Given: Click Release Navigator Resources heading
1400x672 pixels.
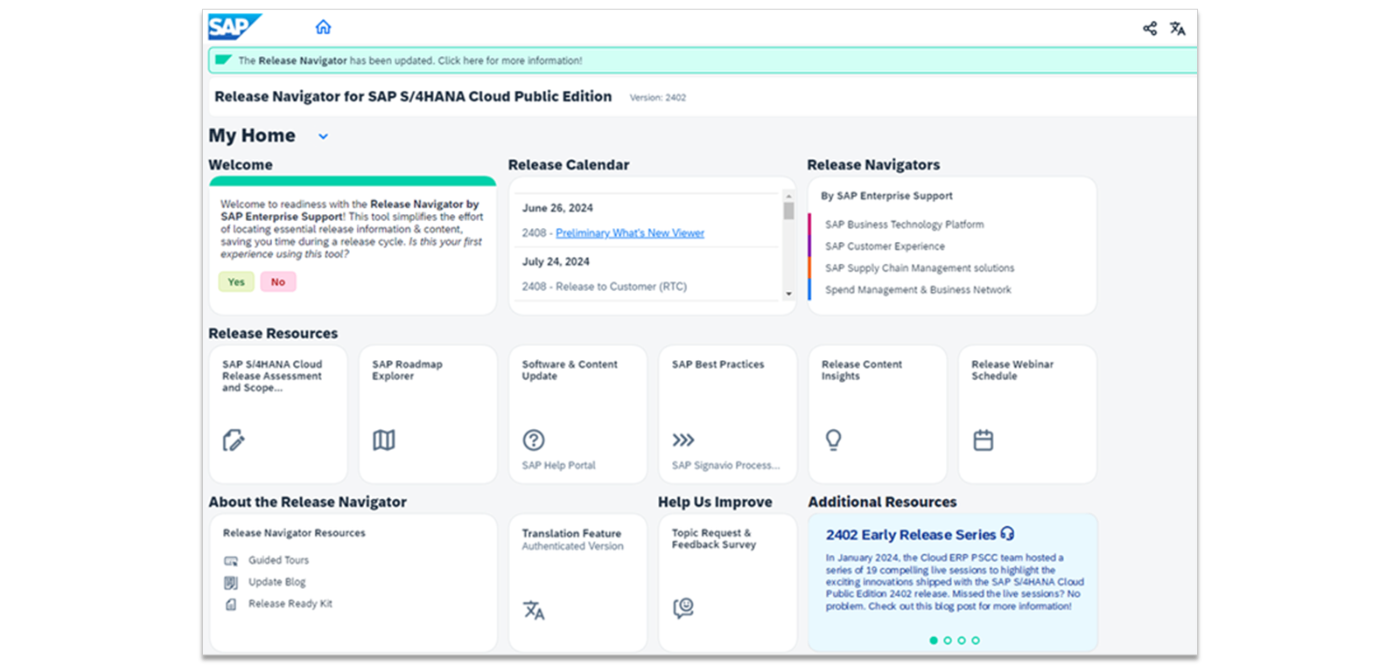Looking at the screenshot, I should pos(294,533).
